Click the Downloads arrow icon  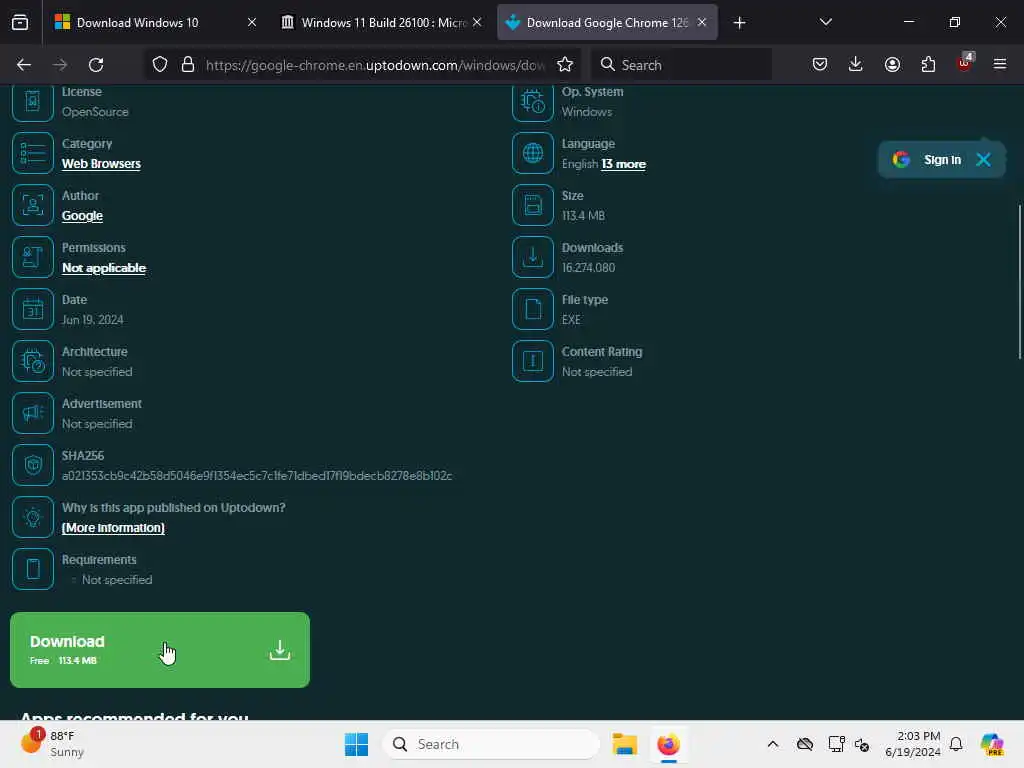tap(533, 257)
